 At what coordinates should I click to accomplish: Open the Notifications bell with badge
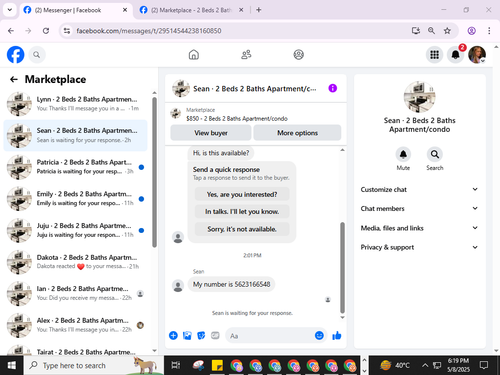[456, 55]
